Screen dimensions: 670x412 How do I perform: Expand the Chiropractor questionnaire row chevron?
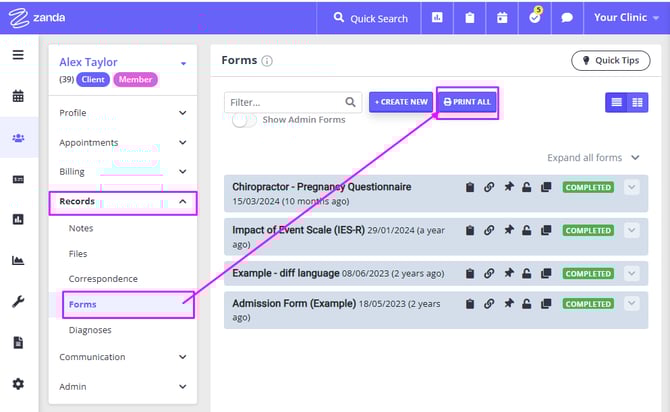coord(631,187)
